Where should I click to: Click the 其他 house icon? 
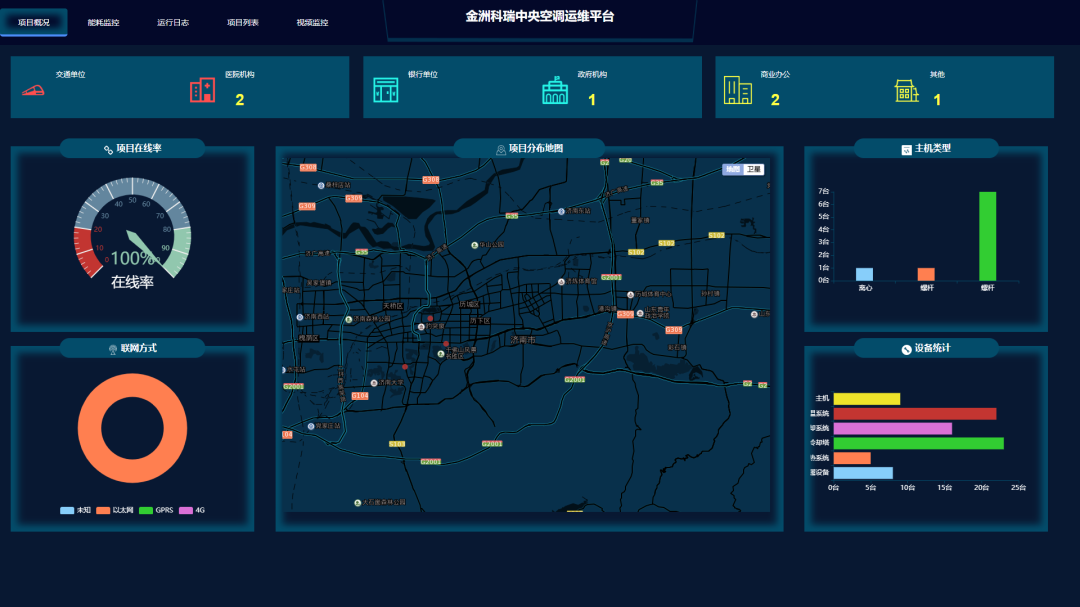906,91
